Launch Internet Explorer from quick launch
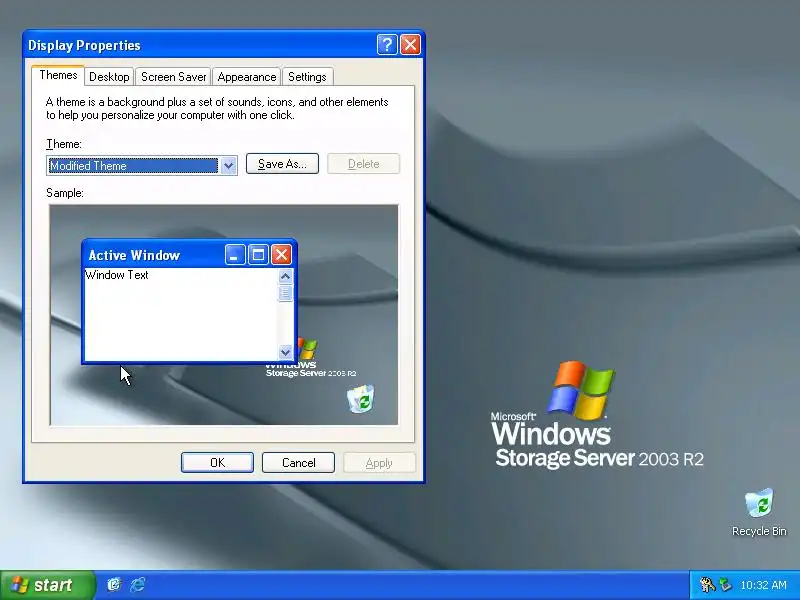Viewport: 800px width, 600px height. pos(137,584)
